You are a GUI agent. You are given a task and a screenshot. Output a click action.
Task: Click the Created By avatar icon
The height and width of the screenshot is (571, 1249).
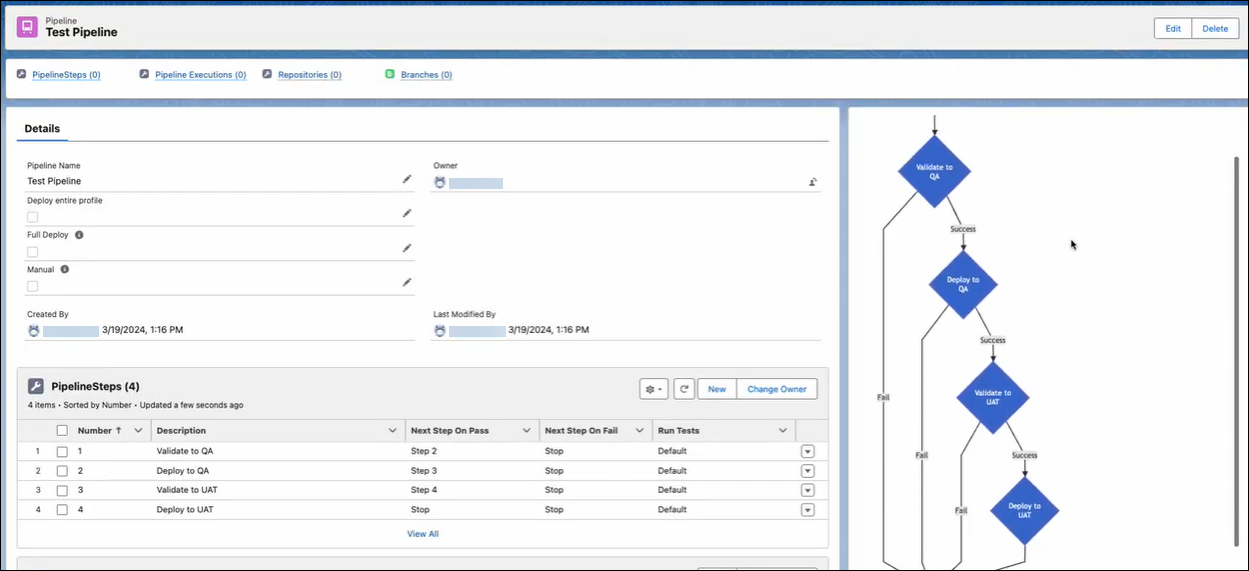tap(34, 330)
